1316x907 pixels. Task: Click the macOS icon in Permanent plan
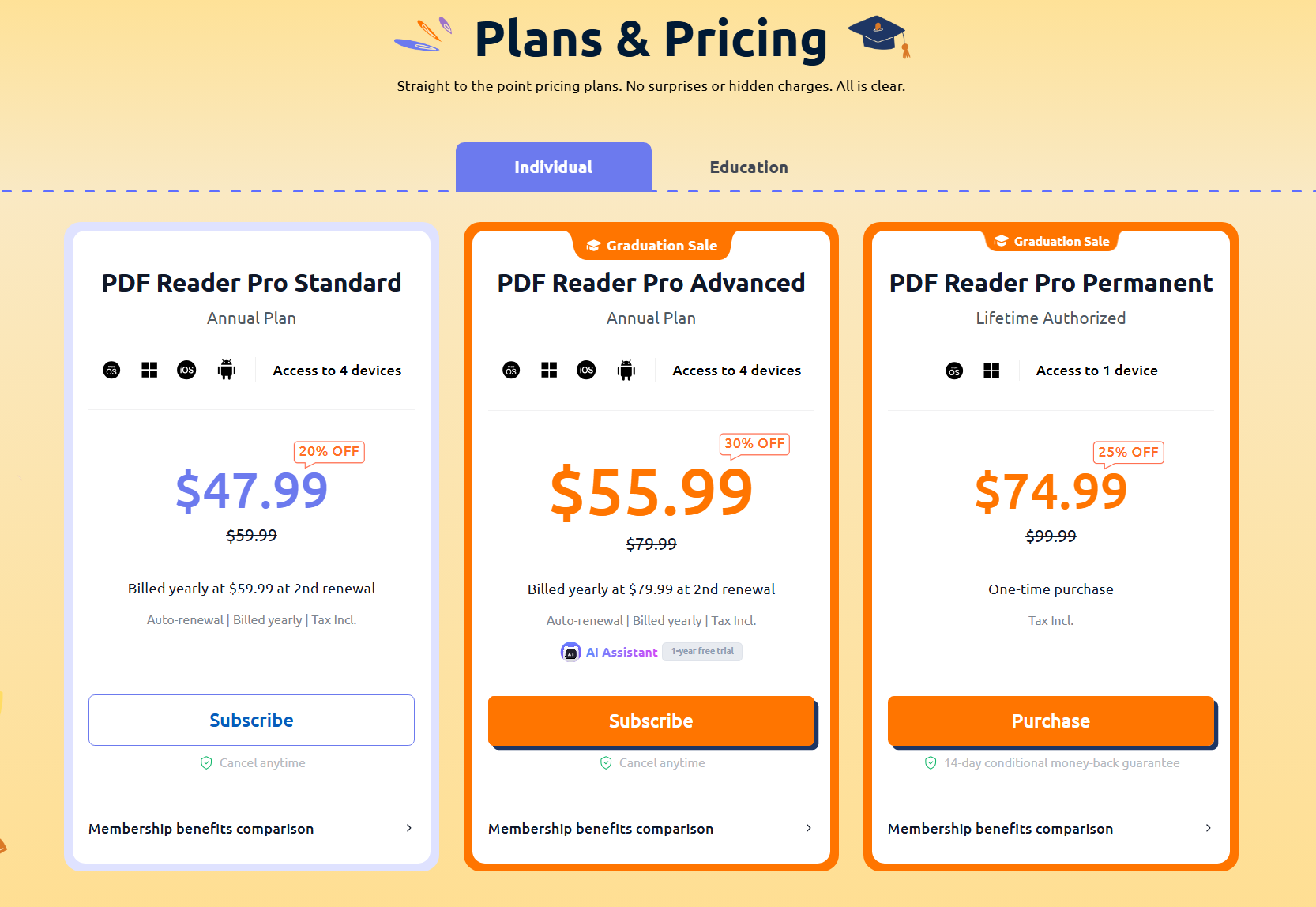point(954,371)
